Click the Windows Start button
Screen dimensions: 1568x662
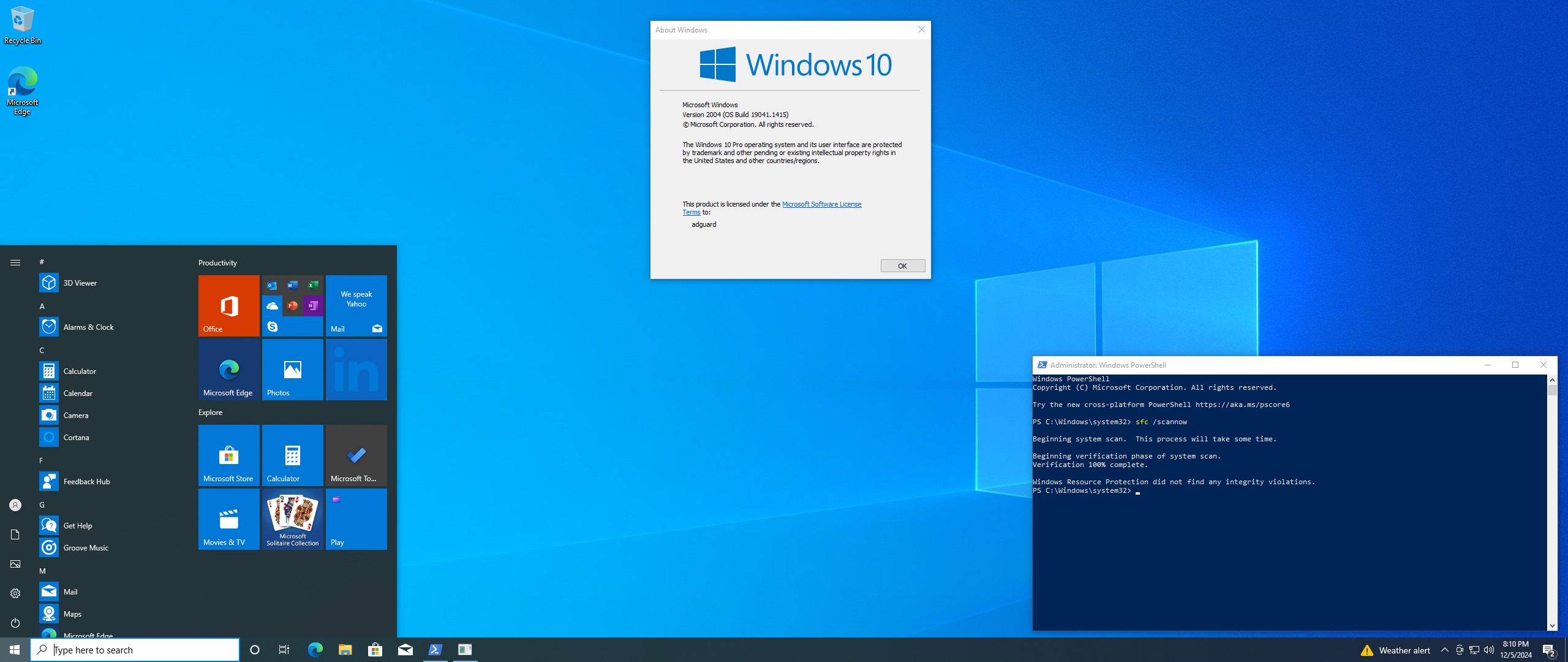15,650
